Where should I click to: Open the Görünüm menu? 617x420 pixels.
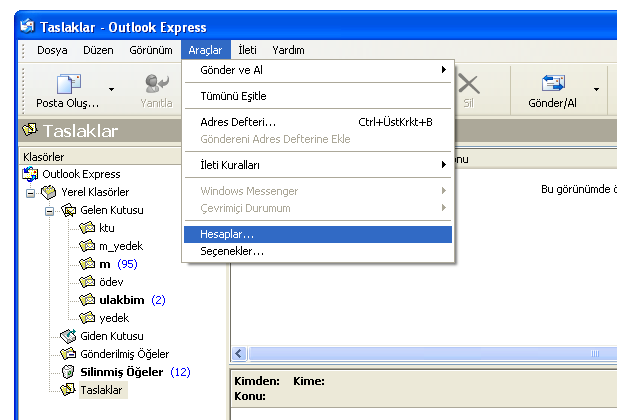click(x=151, y=50)
